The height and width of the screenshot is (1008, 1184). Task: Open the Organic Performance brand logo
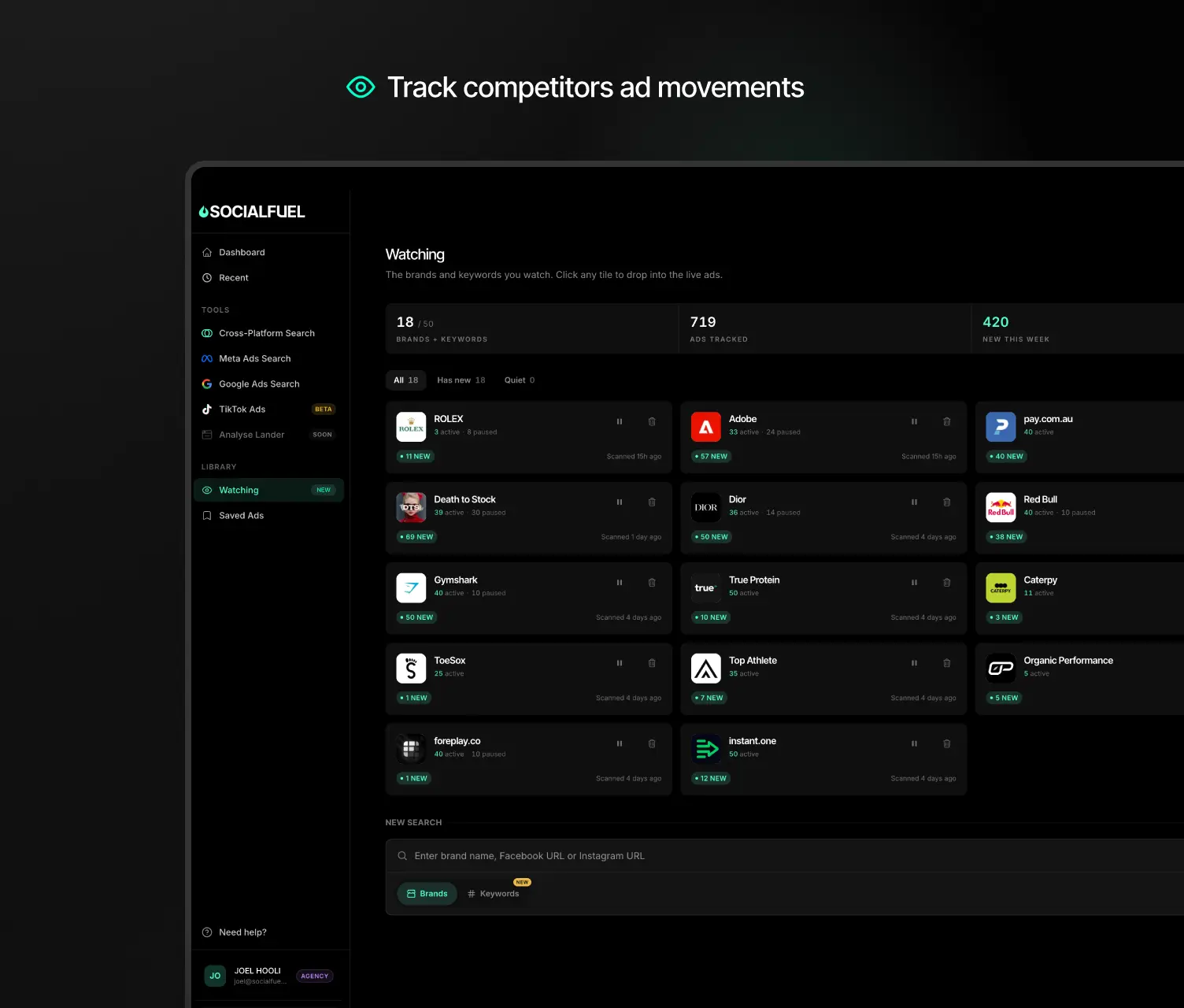(x=1001, y=669)
